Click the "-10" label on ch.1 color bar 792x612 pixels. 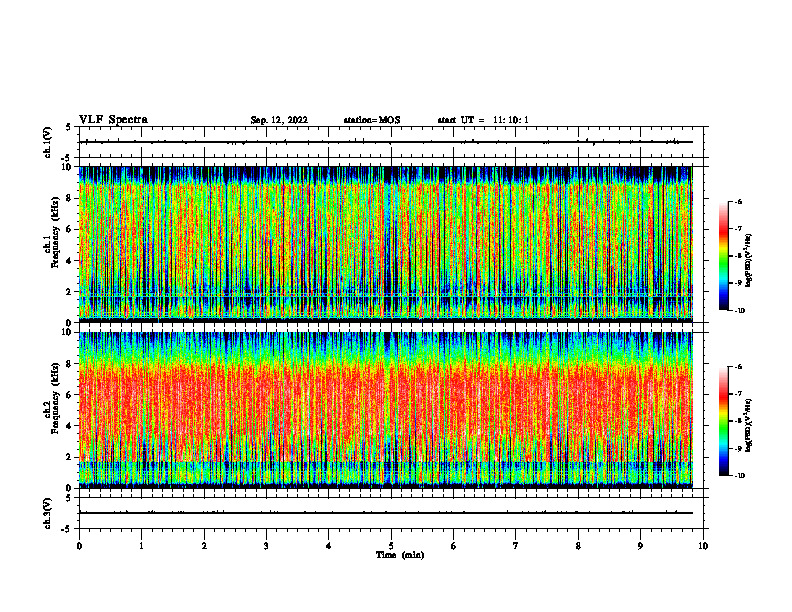click(739, 310)
